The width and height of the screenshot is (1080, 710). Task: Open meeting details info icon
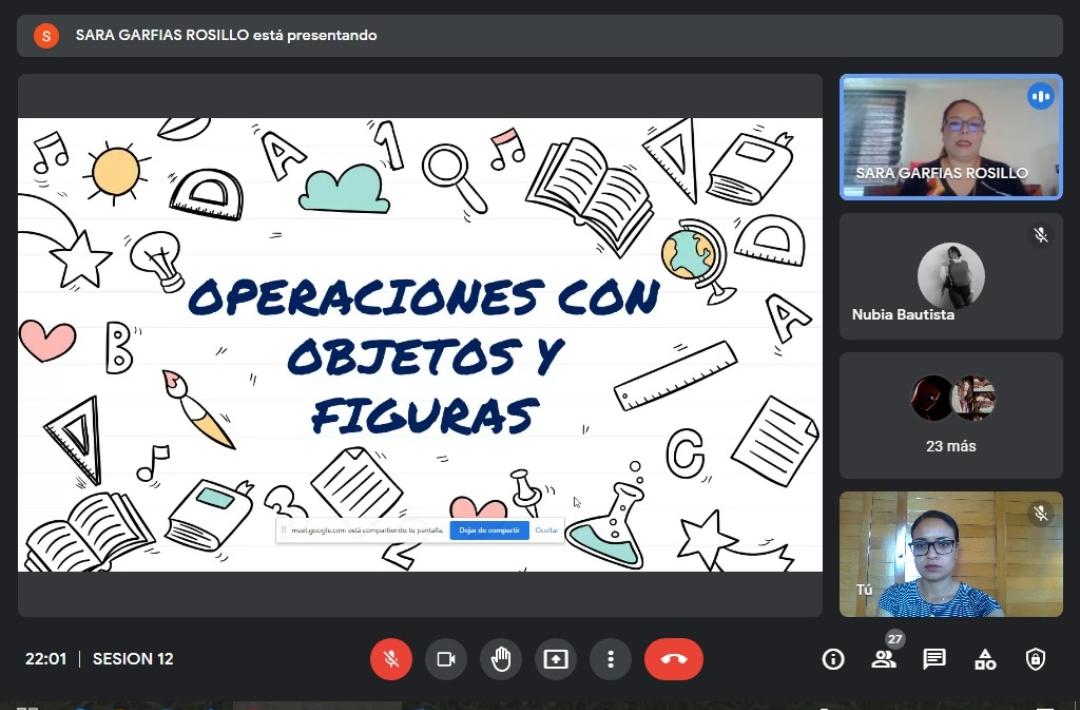(833, 659)
